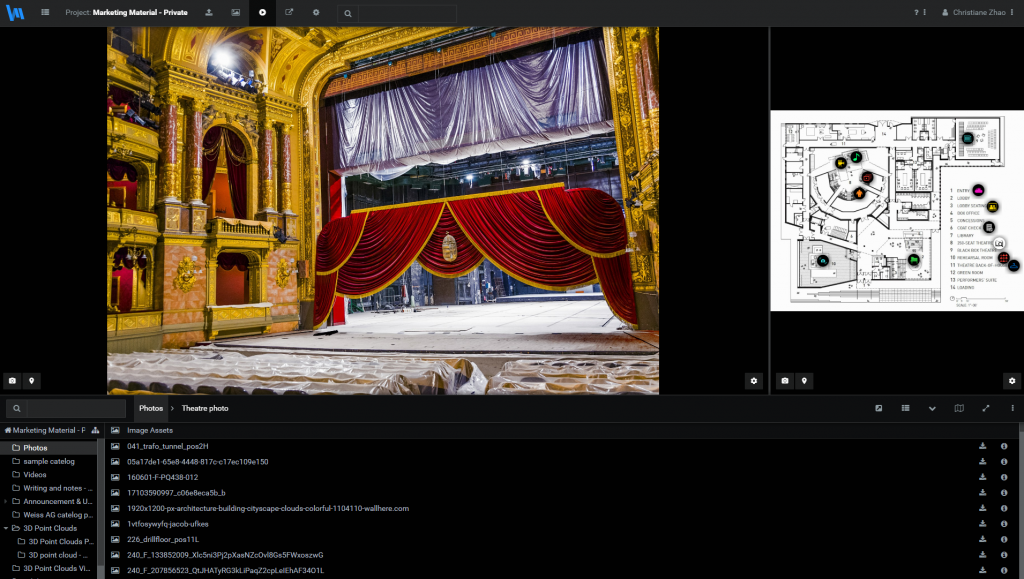Screen dimensions: 1024x579
Task: Expand the Announcement folder in tree
Action: point(5,501)
